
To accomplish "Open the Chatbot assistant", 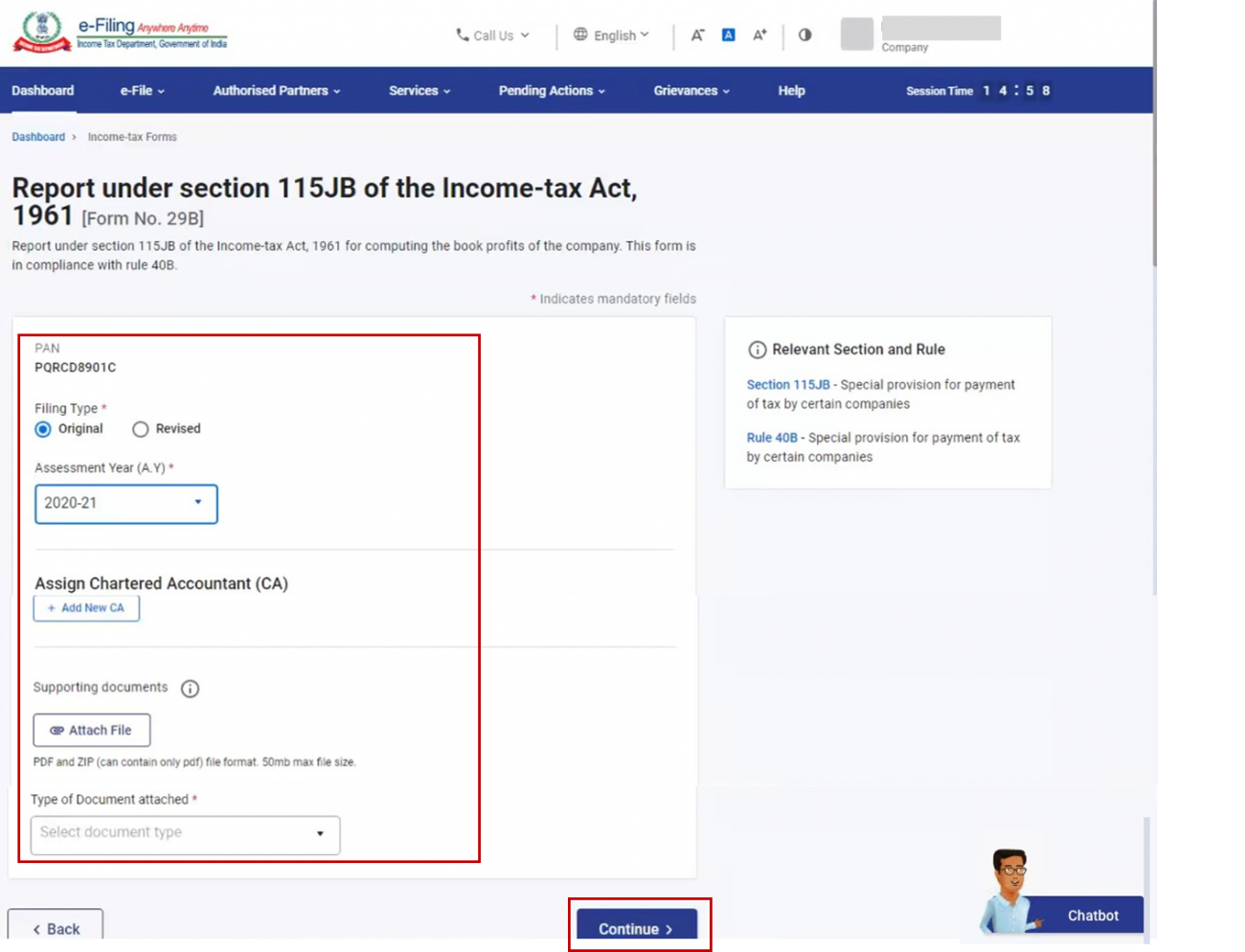I will click(x=1092, y=916).
